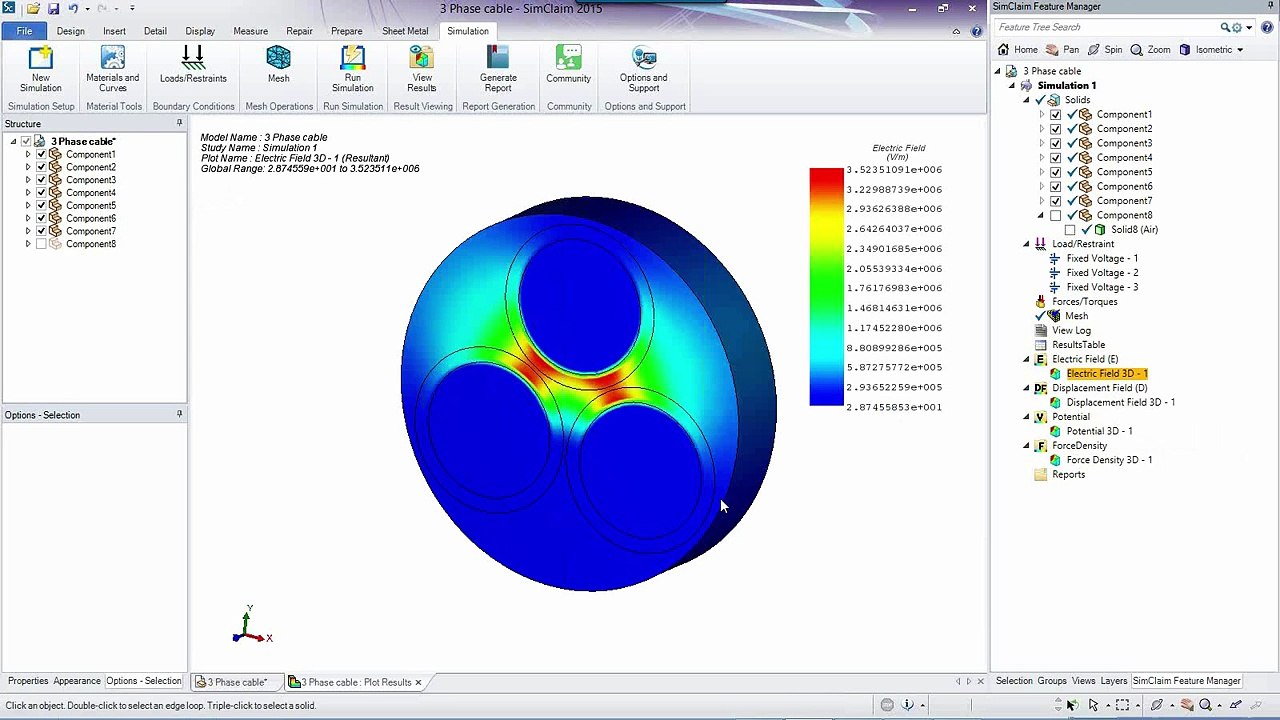Open Options and Support icon
This screenshot has width=1280, height=720.
644,58
